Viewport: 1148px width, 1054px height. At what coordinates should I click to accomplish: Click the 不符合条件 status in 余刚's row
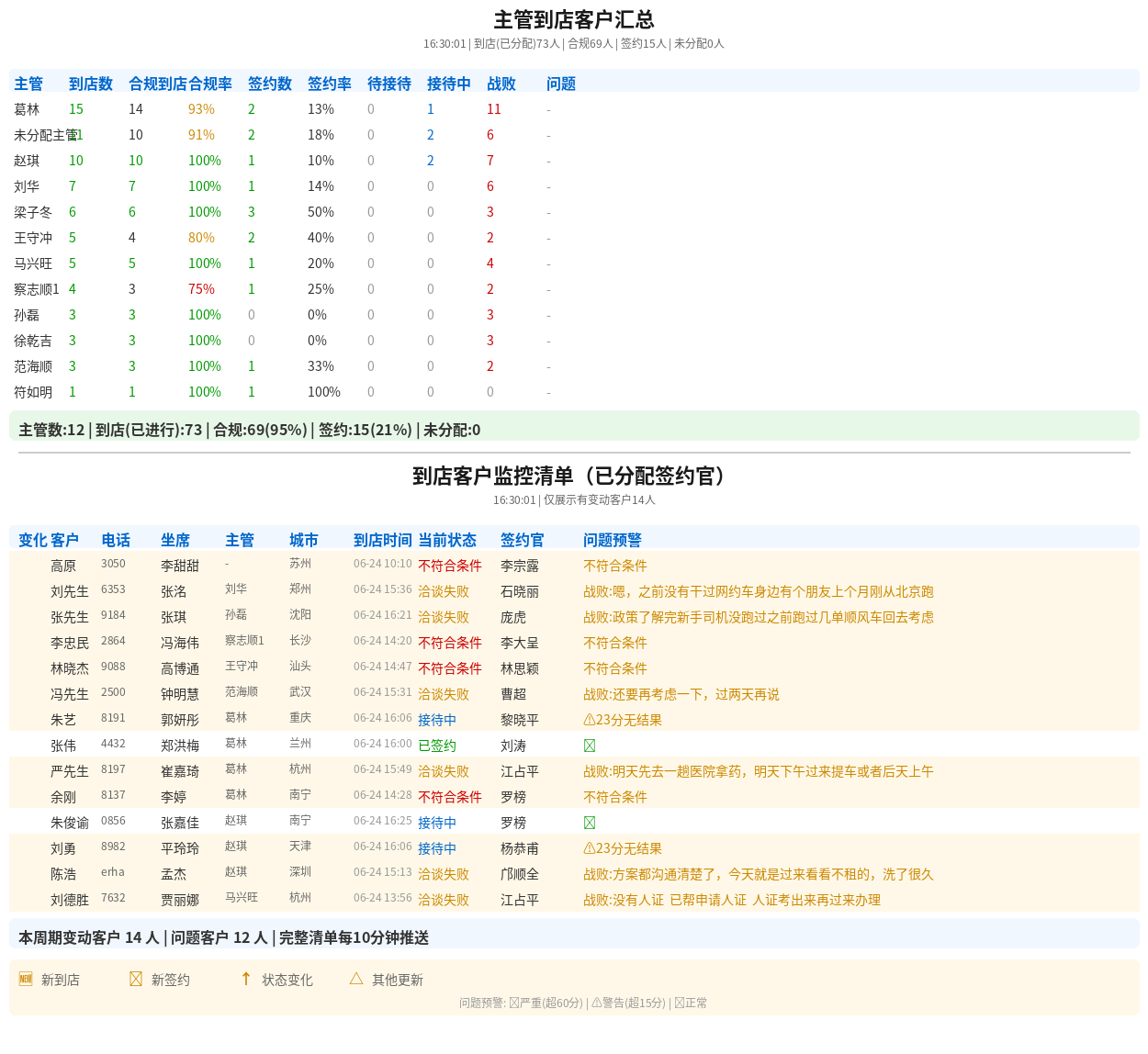450,797
